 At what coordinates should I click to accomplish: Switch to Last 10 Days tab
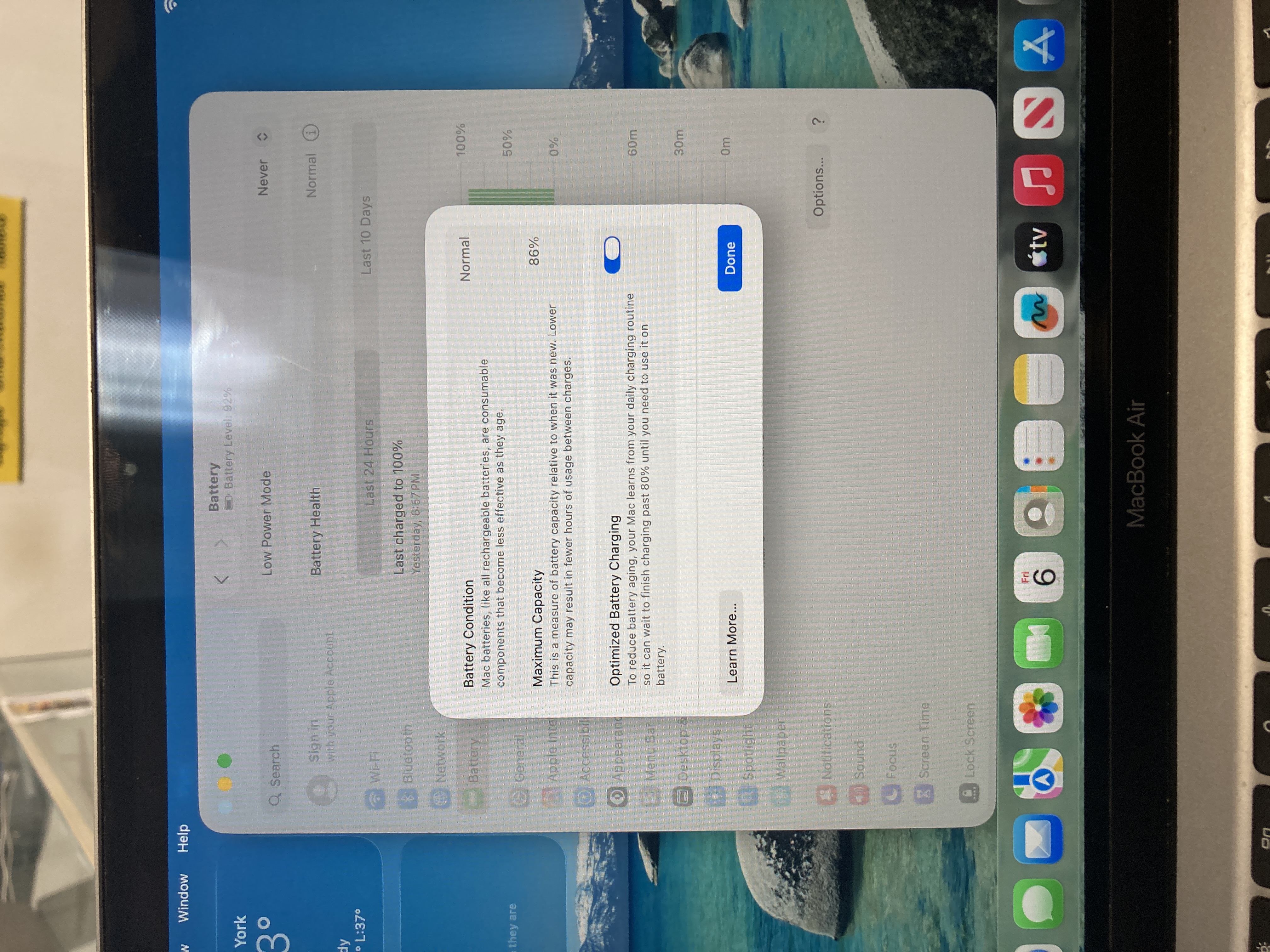pyautogui.click(x=366, y=235)
